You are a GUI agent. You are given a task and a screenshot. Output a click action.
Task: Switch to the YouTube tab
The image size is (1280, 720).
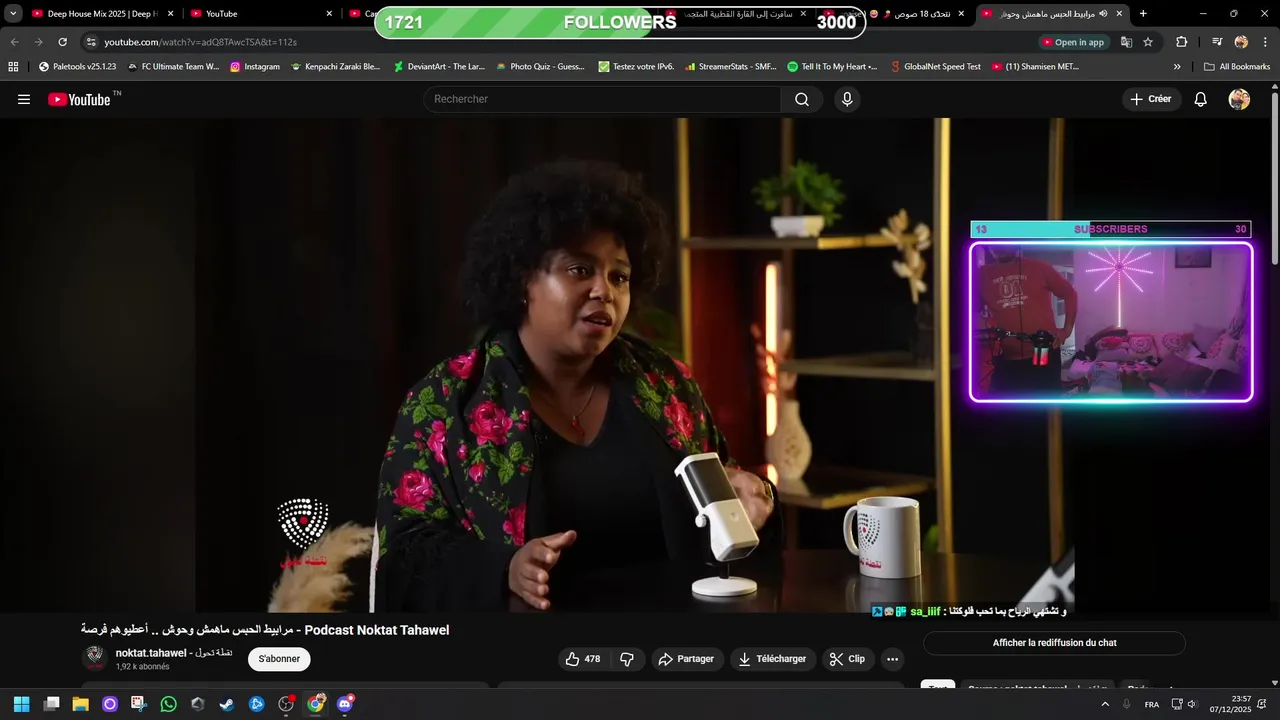[260, 14]
